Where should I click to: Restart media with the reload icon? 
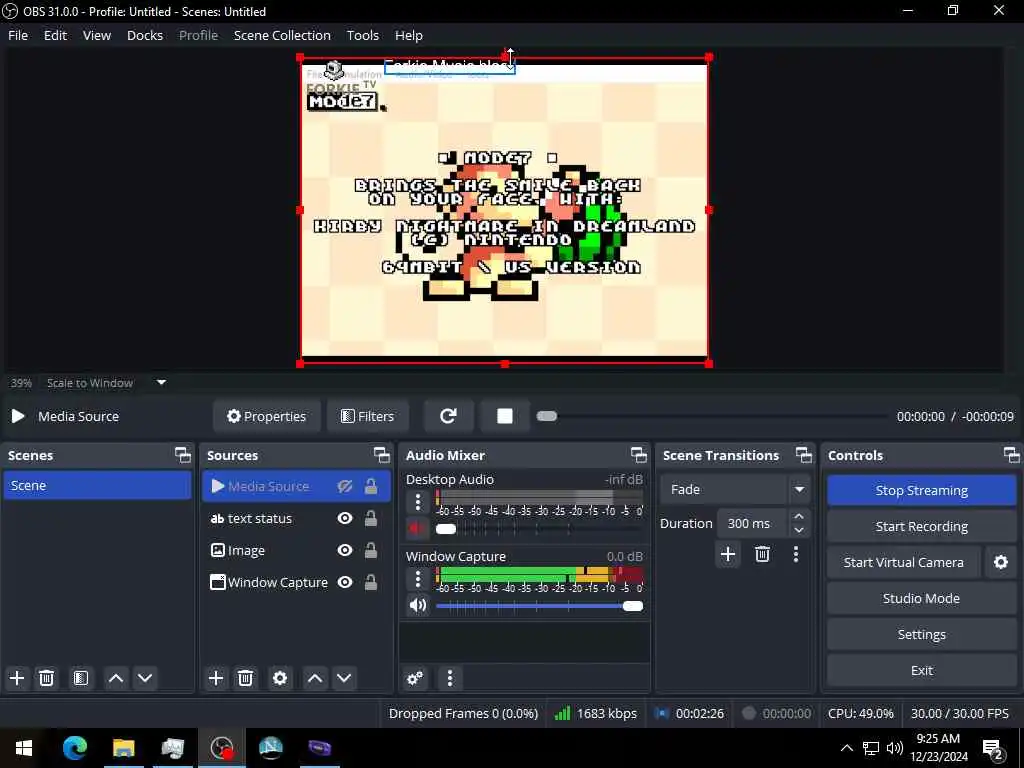click(x=448, y=416)
